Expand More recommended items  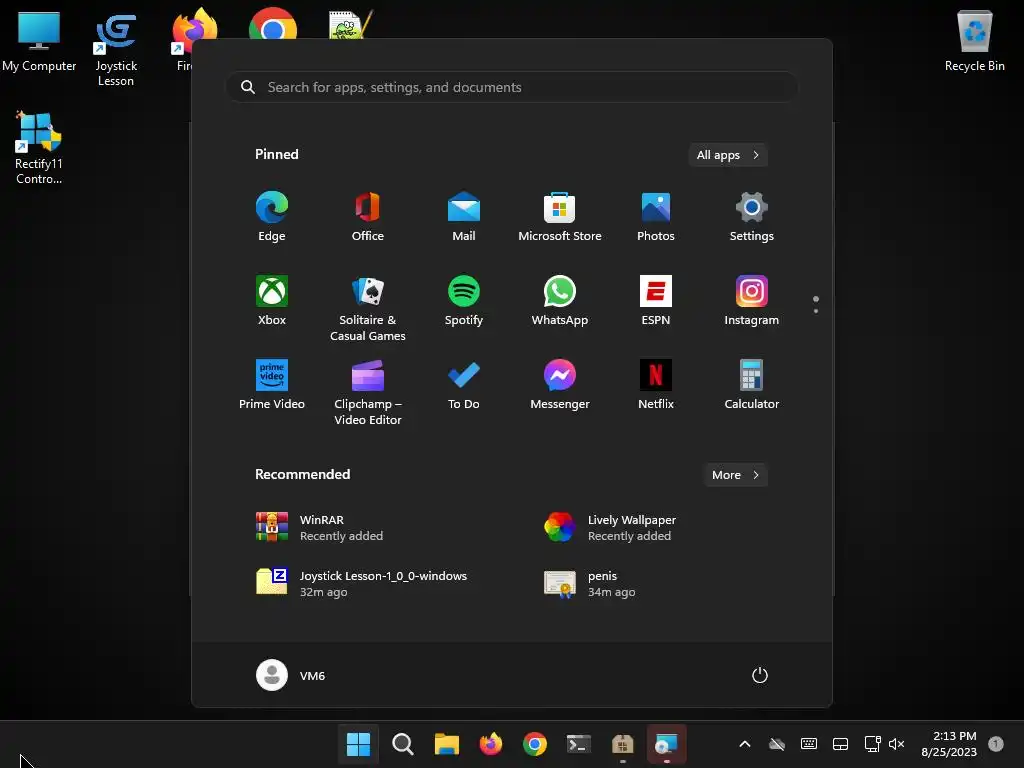[735, 475]
